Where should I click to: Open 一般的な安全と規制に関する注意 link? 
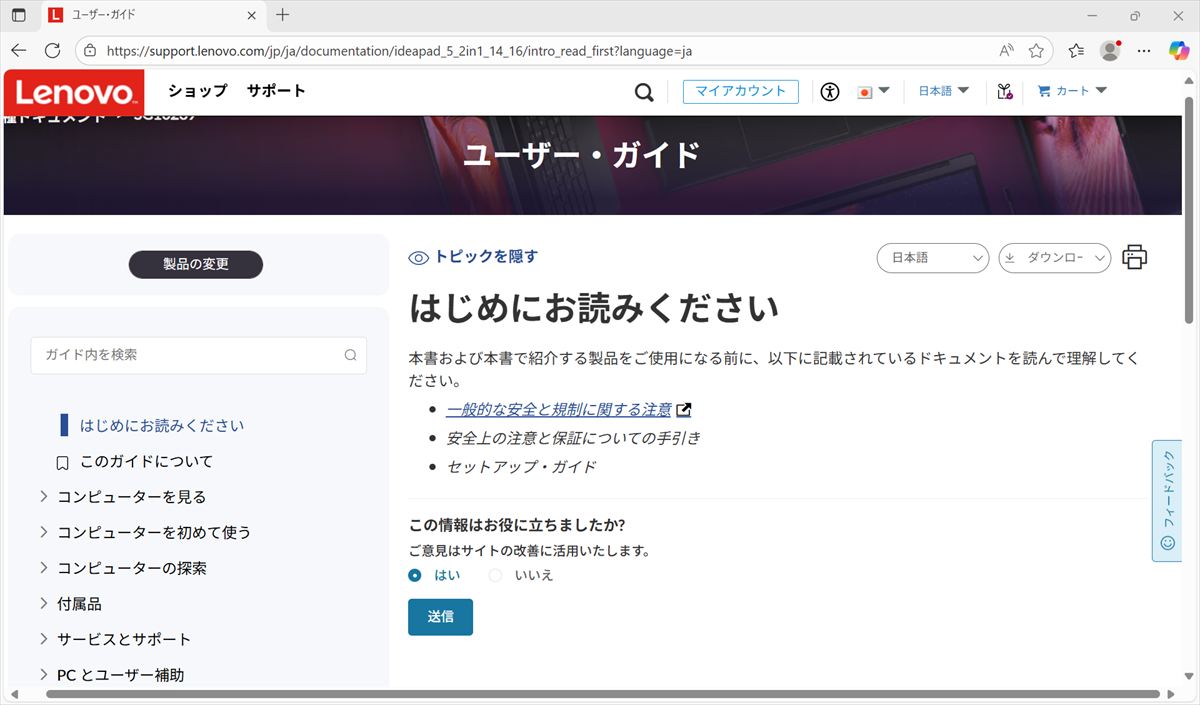(559, 410)
